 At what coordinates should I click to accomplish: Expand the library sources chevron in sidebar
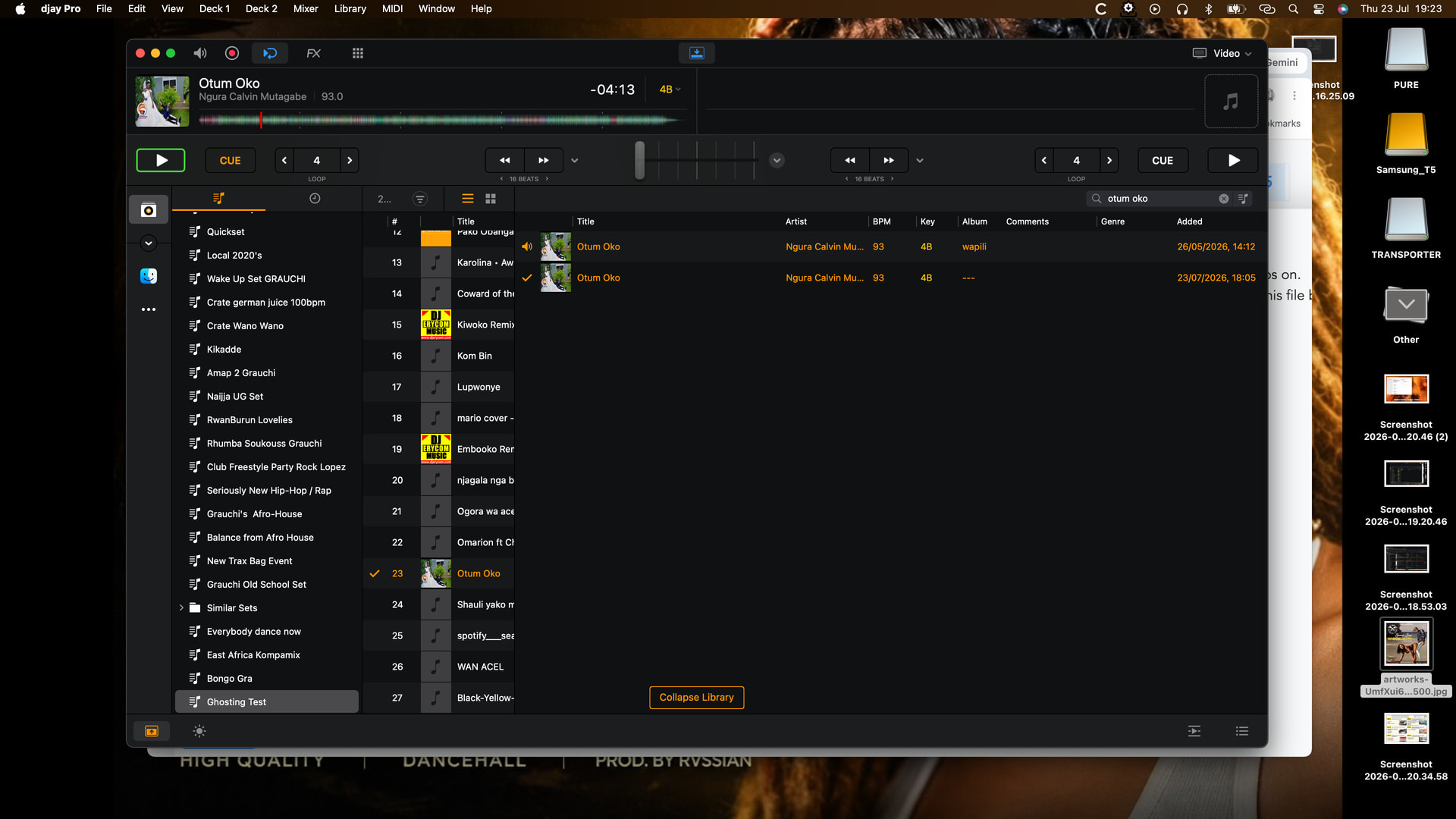(149, 243)
